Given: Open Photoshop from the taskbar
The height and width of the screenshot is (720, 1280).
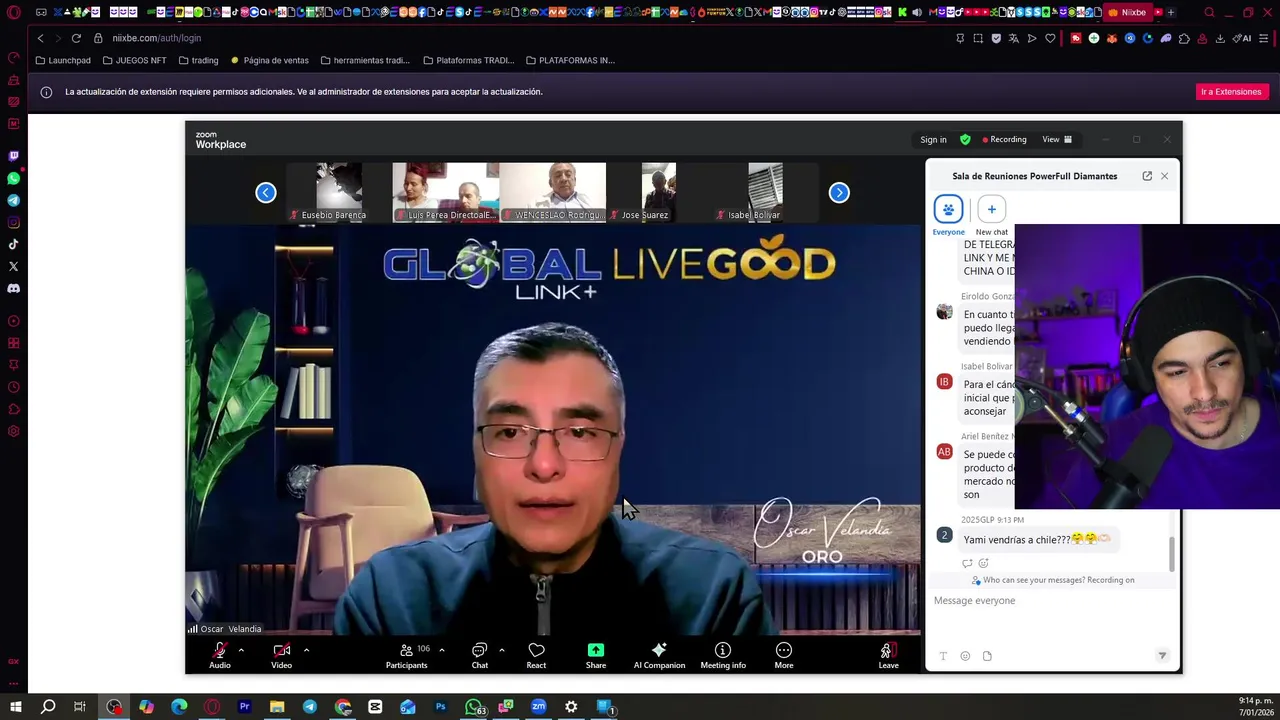Looking at the screenshot, I should tap(440, 707).
